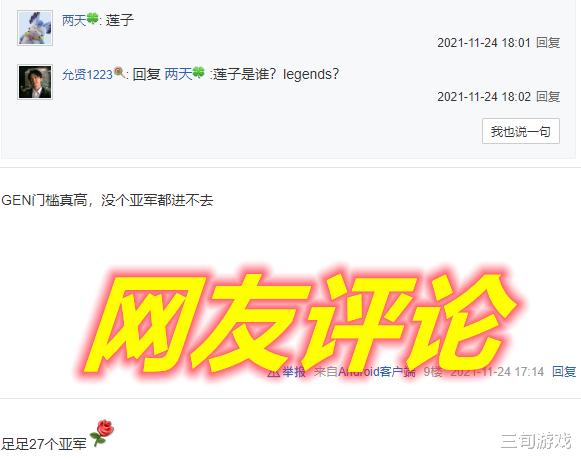Open the 允贤1223 username link
The width and height of the screenshot is (581, 462).
[x=87, y=74]
